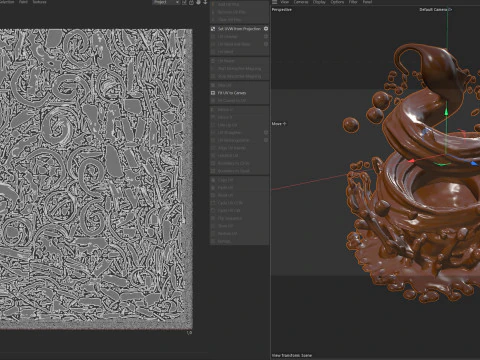480x360 pixels.
Task: Click the Copy UV icon
Action: (213, 180)
